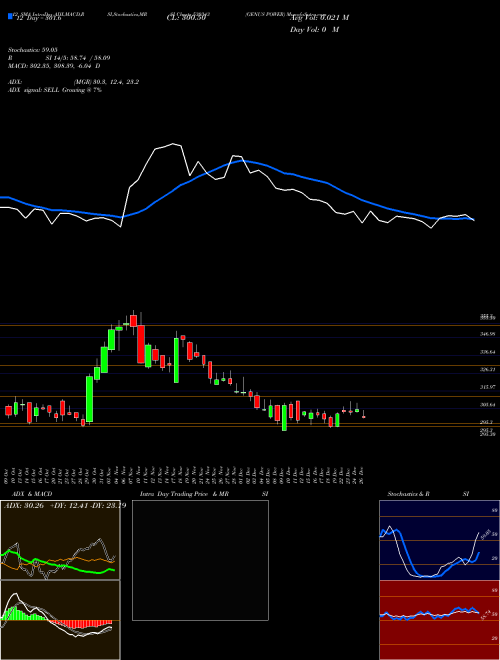Image resolution: width=500 pixels, height=660 pixels.
Task: Click 'ADX signal: SELL Growing @ 7%' text
Action: [x=55, y=90]
